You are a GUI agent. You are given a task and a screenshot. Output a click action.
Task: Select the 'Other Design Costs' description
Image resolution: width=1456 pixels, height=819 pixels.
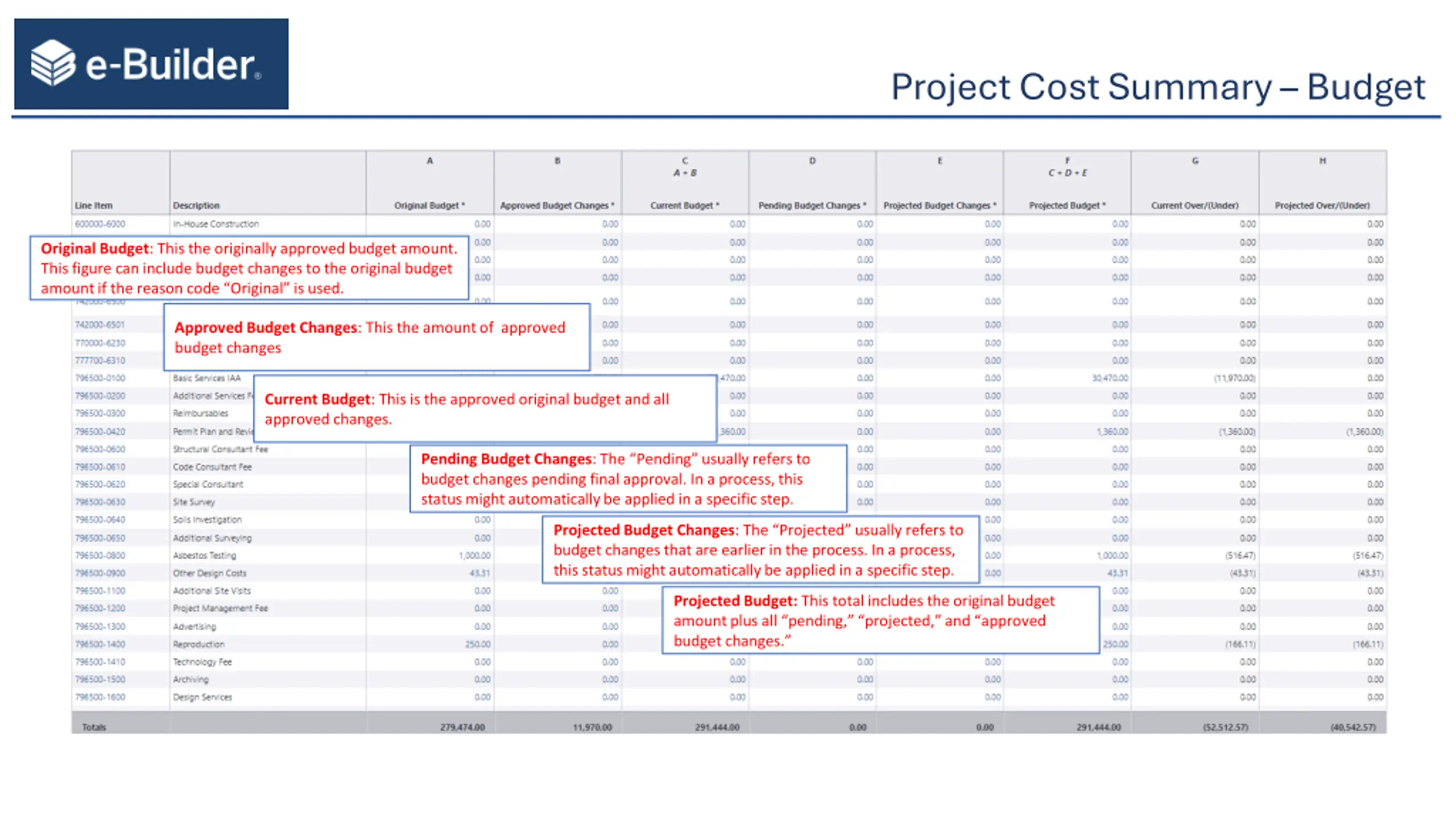pyautogui.click(x=210, y=573)
